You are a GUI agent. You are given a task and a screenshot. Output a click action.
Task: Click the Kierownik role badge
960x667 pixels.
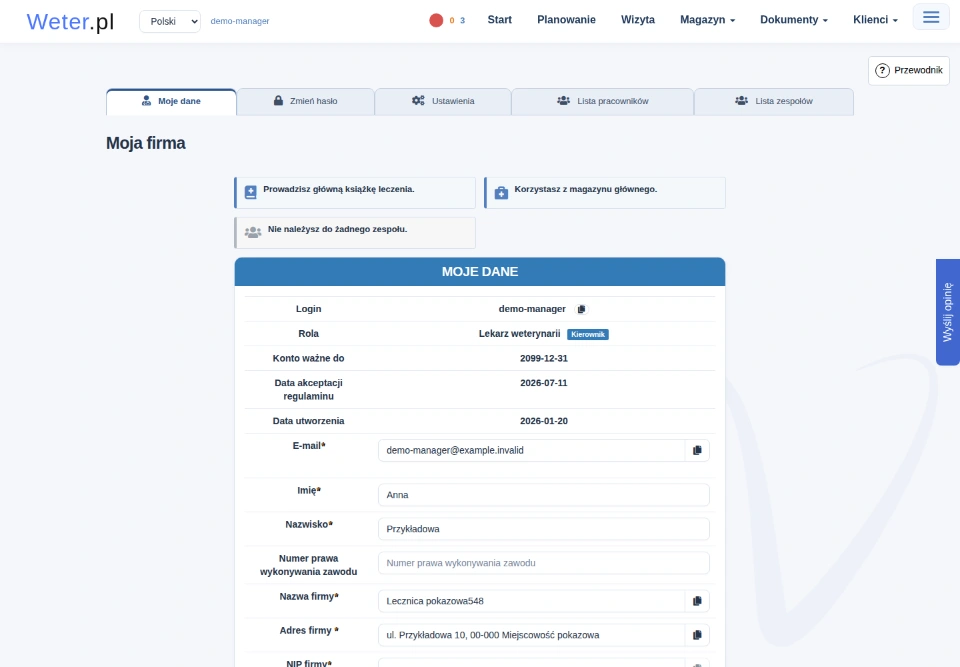coord(588,334)
